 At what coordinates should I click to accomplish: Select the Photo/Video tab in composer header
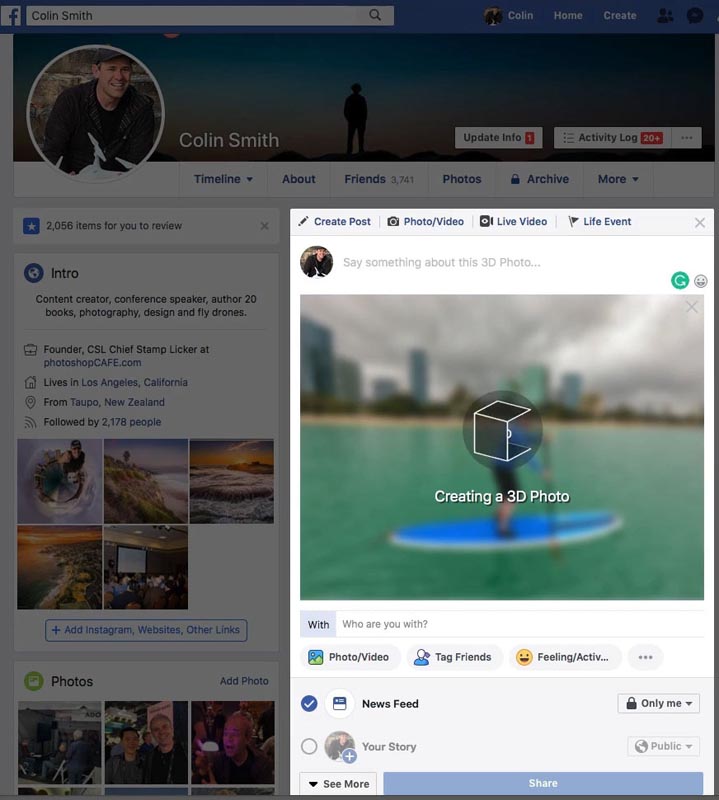click(x=426, y=221)
